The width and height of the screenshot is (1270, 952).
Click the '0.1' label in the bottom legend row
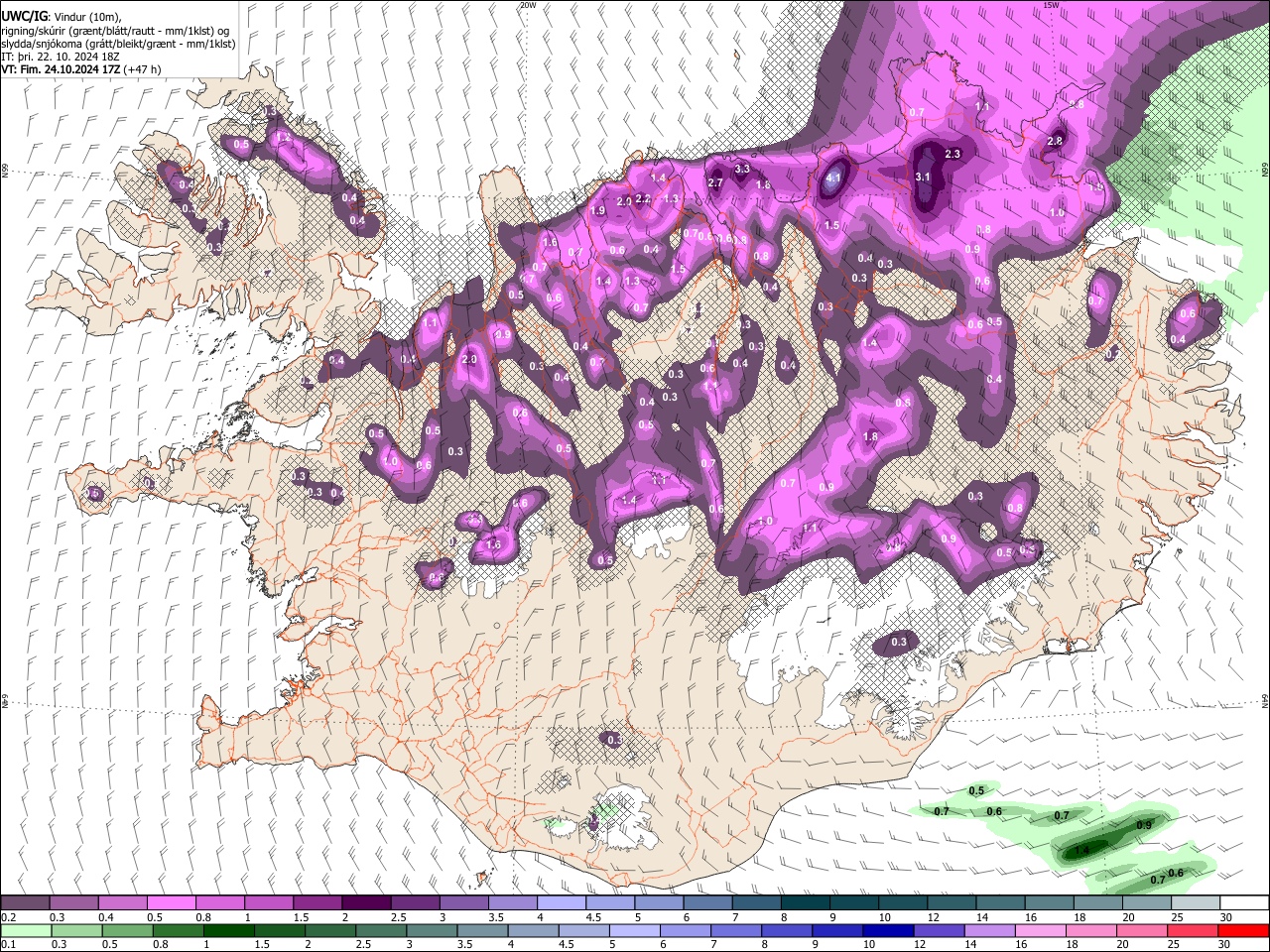point(8,945)
